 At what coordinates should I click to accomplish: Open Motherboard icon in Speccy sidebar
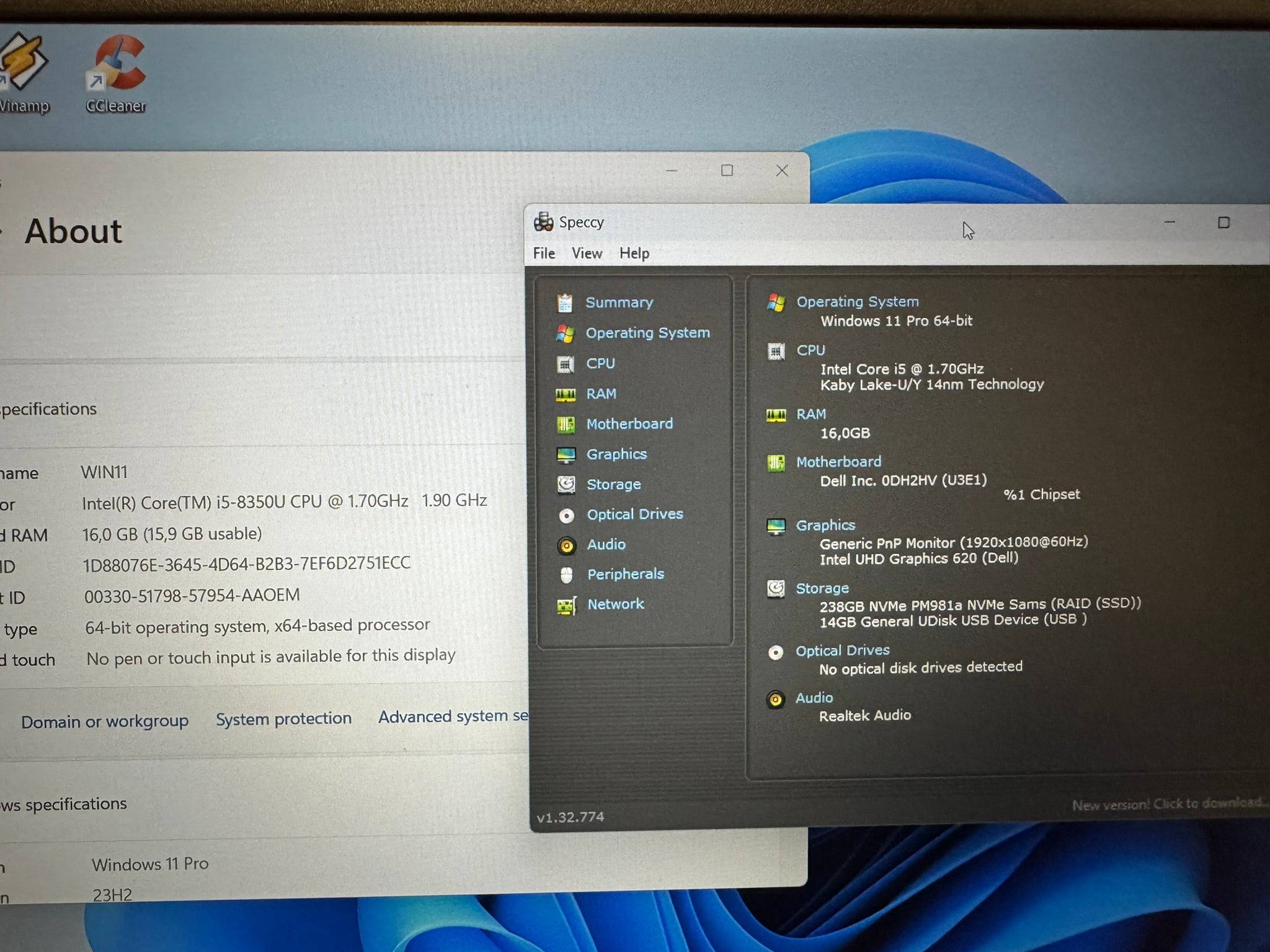[x=566, y=425]
